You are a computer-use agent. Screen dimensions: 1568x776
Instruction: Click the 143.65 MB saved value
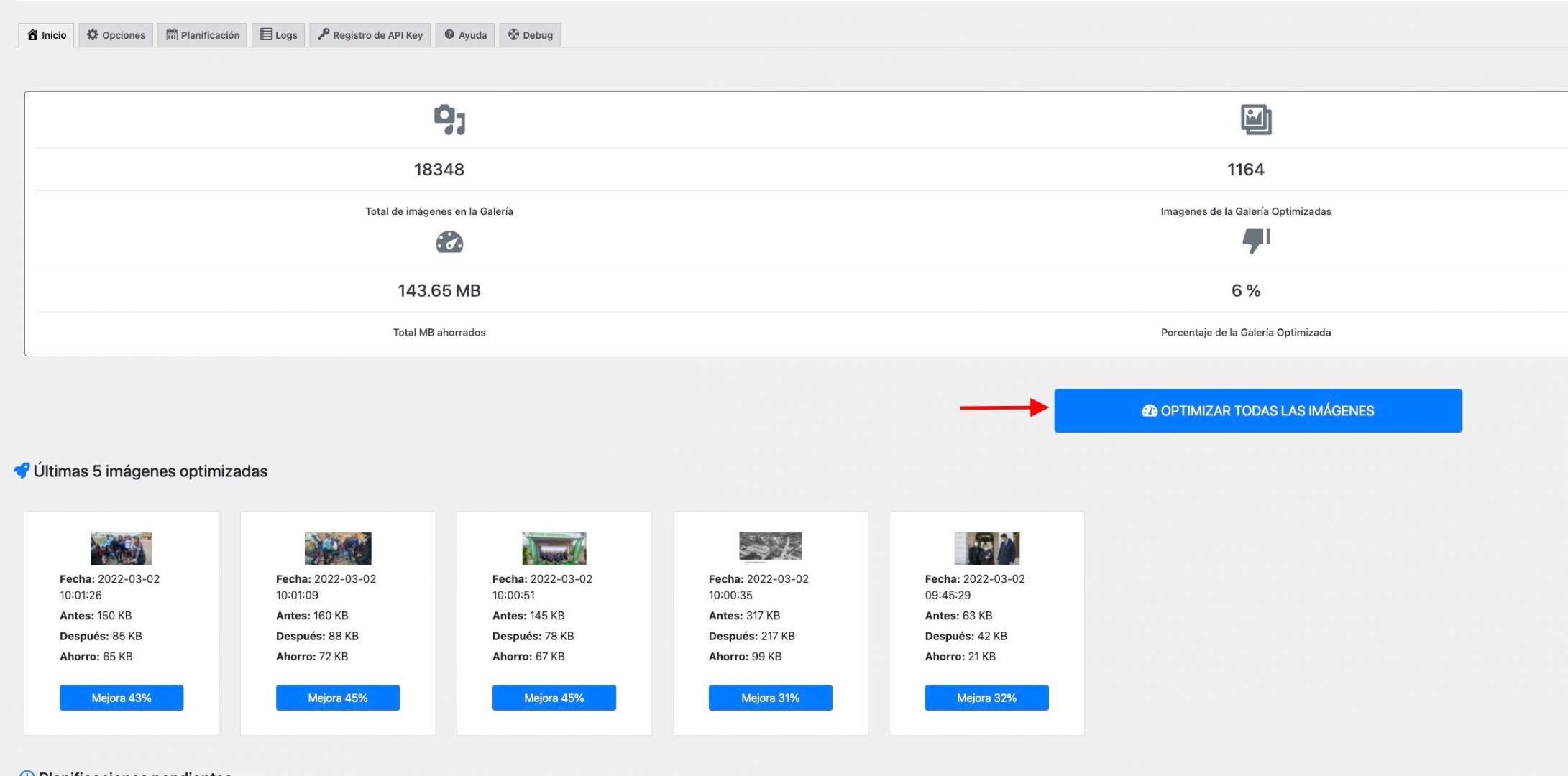439,291
